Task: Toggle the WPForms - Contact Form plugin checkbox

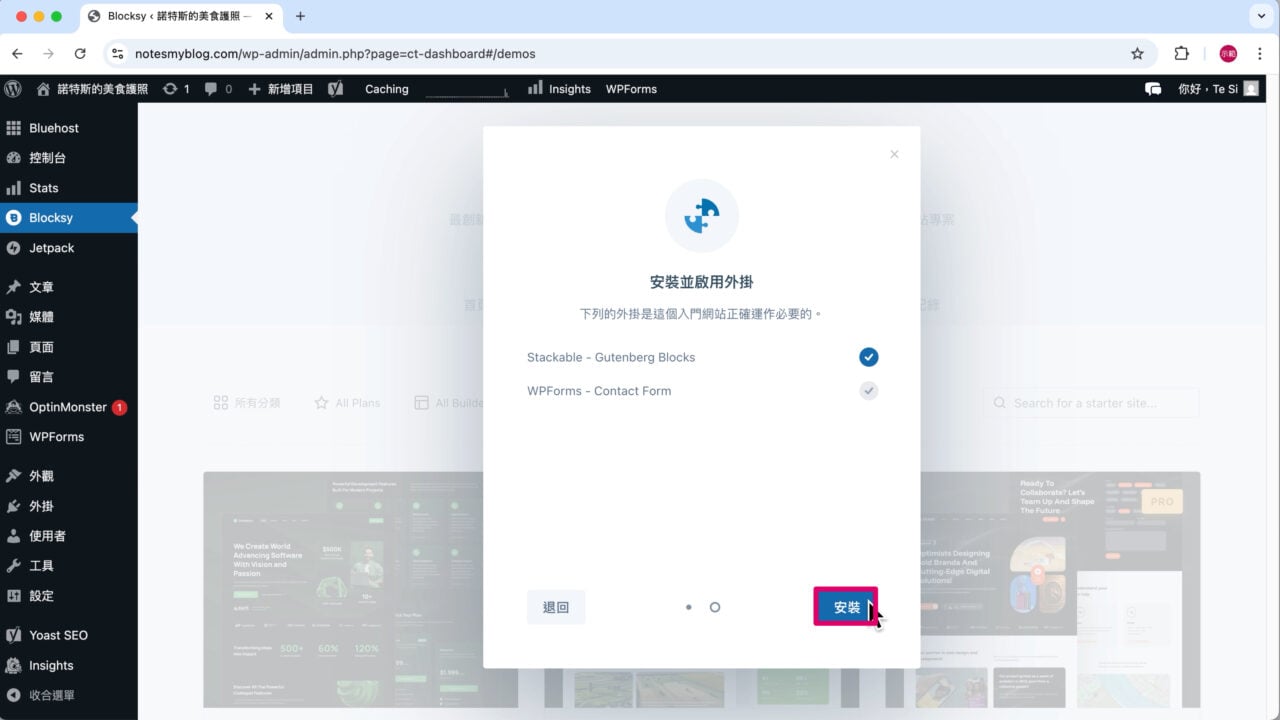Action: pos(868,391)
